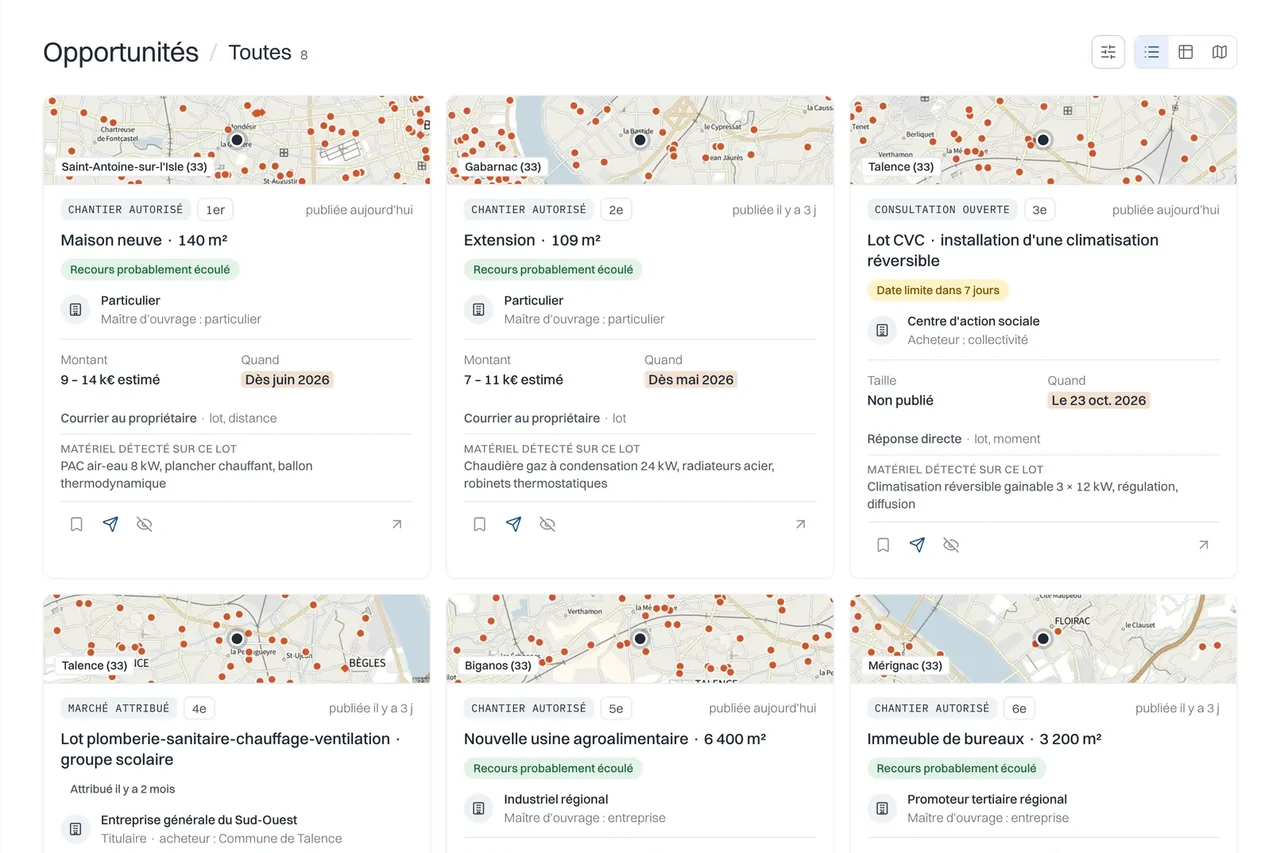Hide the Maison neuve opportunity
This screenshot has width=1280, height=853.
point(144,524)
